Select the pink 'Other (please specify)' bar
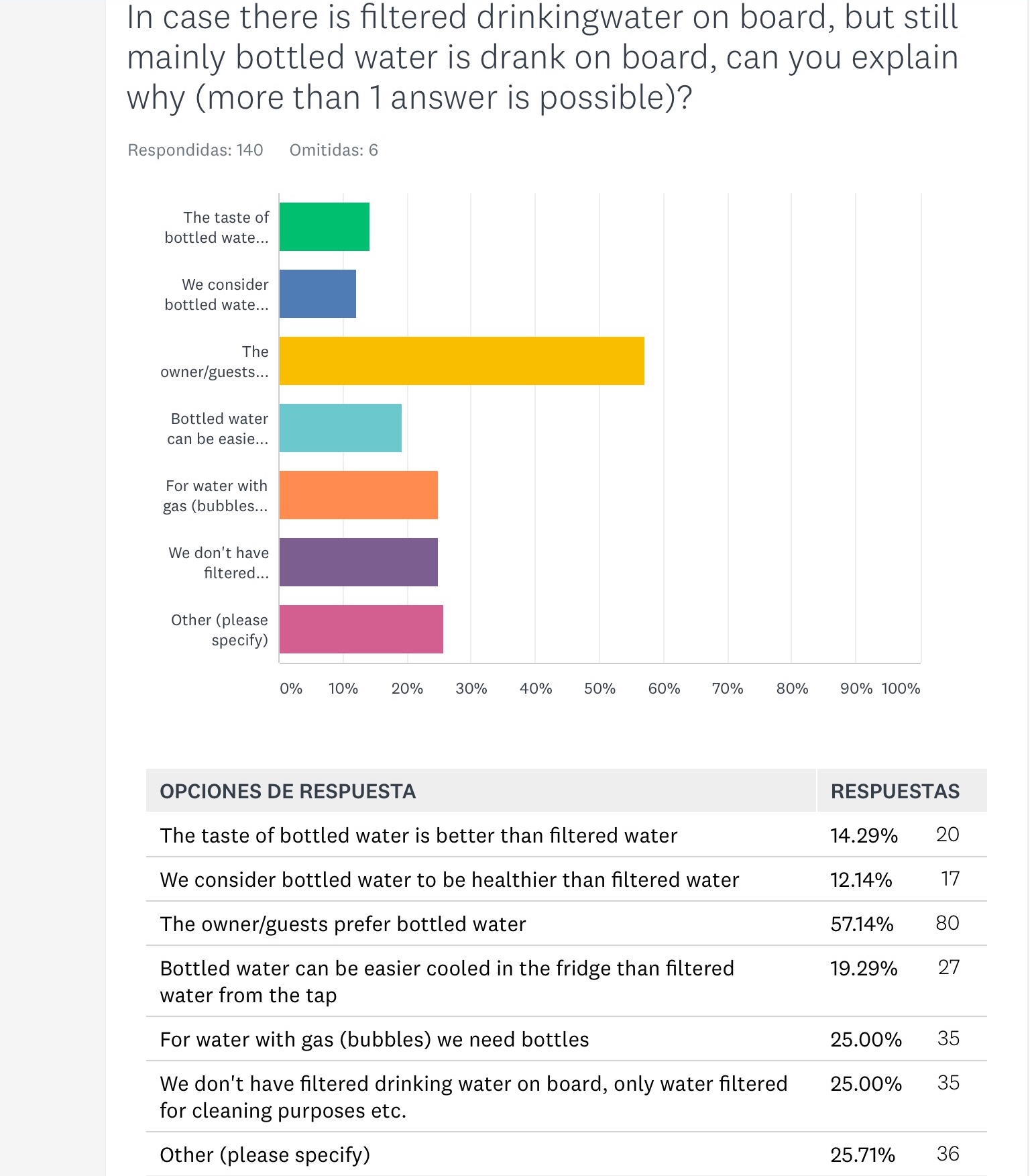Image resolution: width=1030 pixels, height=1176 pixels. [x=361, y=629]
